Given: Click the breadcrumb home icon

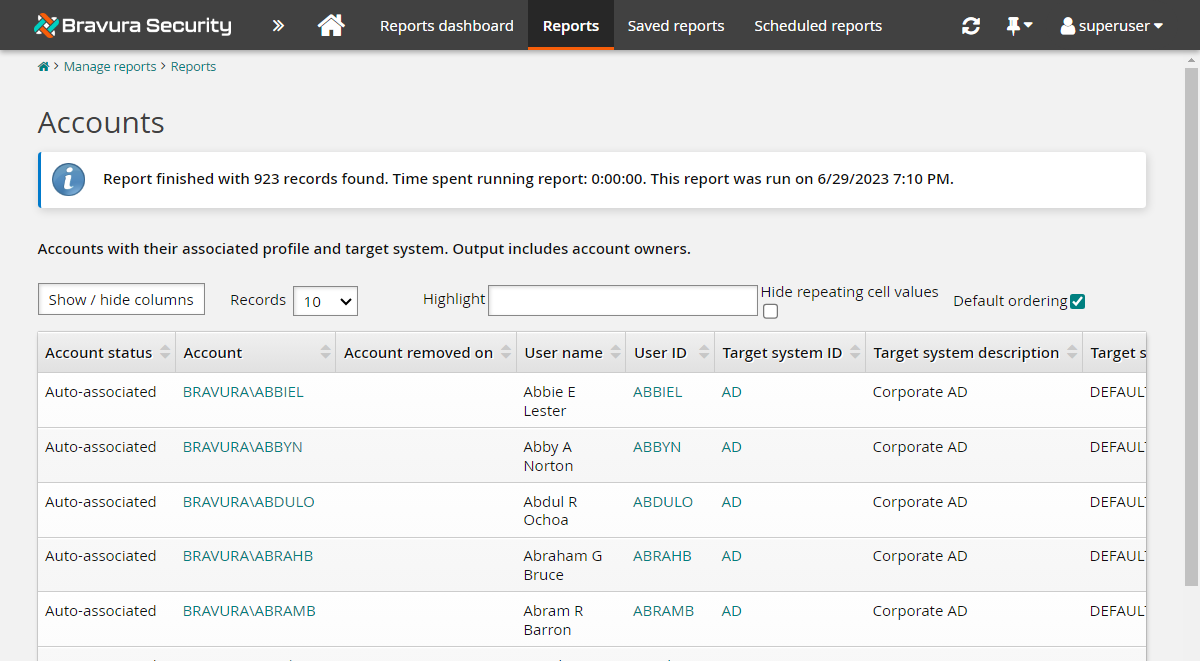Looking at the screenshot, I should [43, 66].
